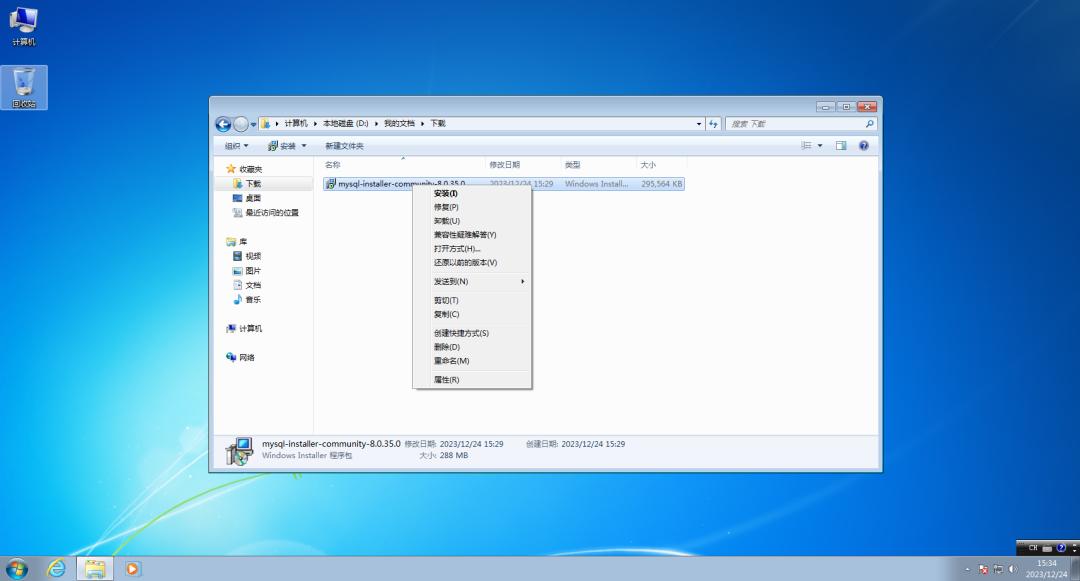This screenshot has height=581, width=1080.
Task: Sort by the 名称 column header
Action: point(403,165)
